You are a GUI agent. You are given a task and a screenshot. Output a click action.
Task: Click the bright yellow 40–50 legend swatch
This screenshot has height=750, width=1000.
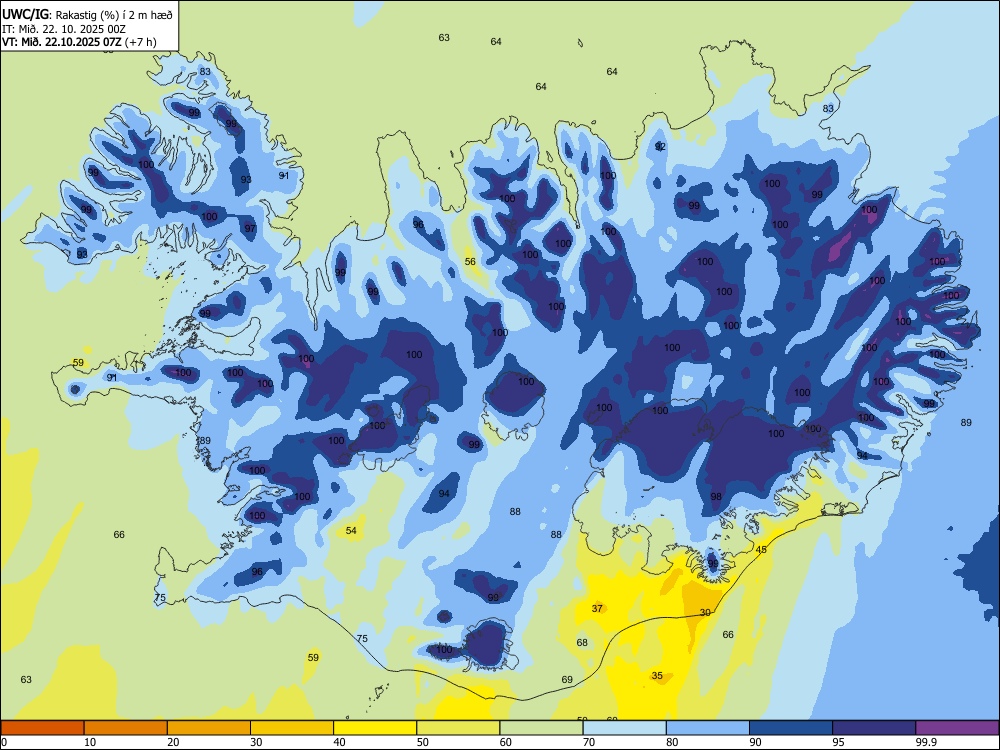click(x=375, y=728)
